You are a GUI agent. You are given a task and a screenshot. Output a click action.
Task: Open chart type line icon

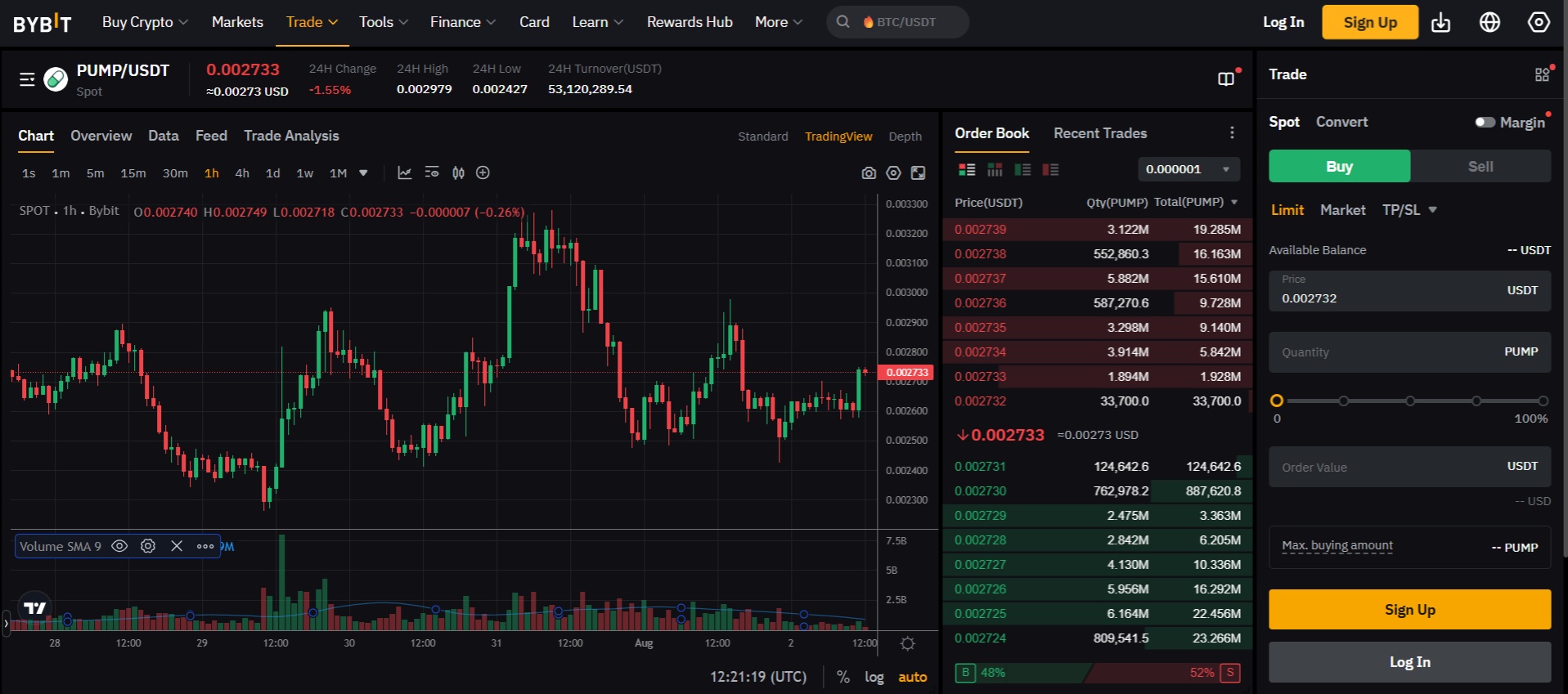tap(404, 172)
